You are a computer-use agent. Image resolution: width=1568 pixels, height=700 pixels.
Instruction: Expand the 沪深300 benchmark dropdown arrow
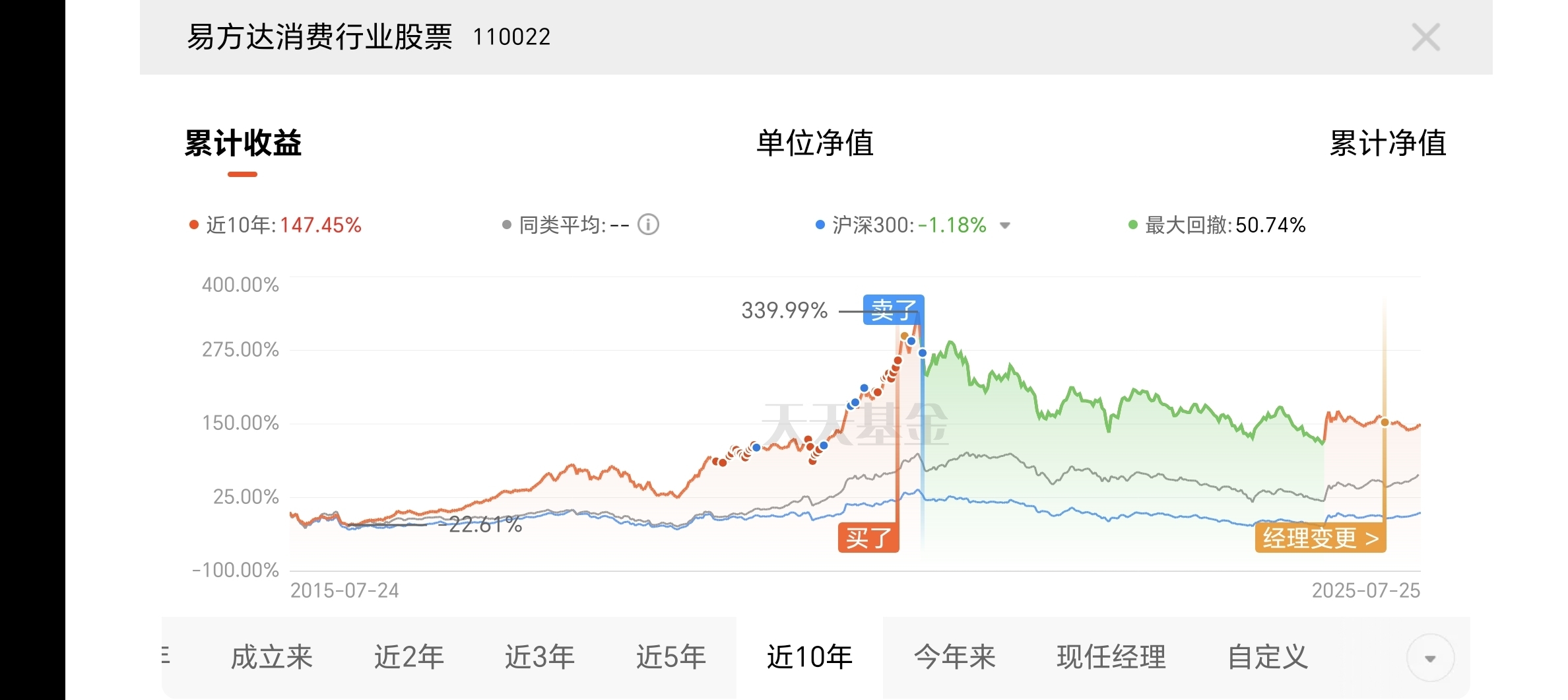[x=1005, y=226]
